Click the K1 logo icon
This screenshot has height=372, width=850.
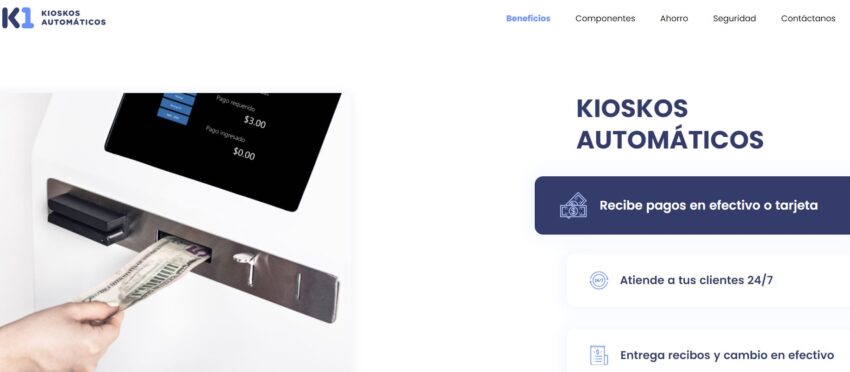click(x=18, y=18)
